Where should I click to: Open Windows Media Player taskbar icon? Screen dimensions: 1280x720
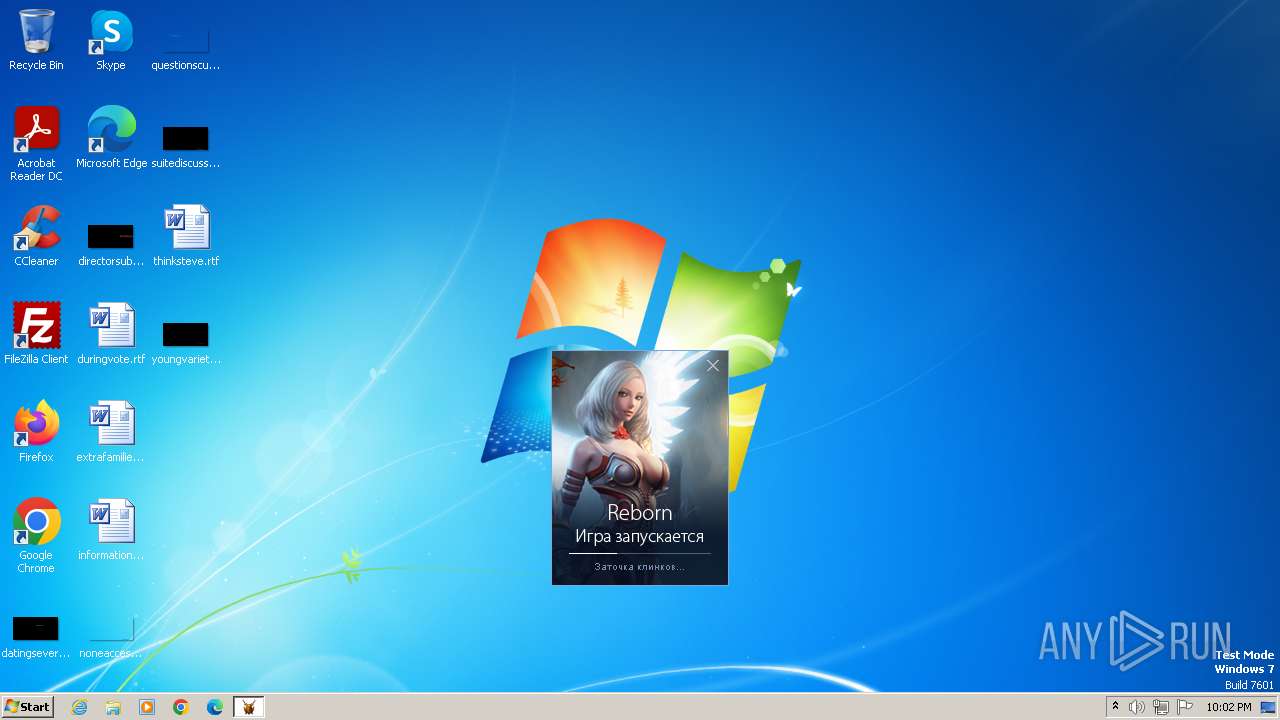coord(147,707)
